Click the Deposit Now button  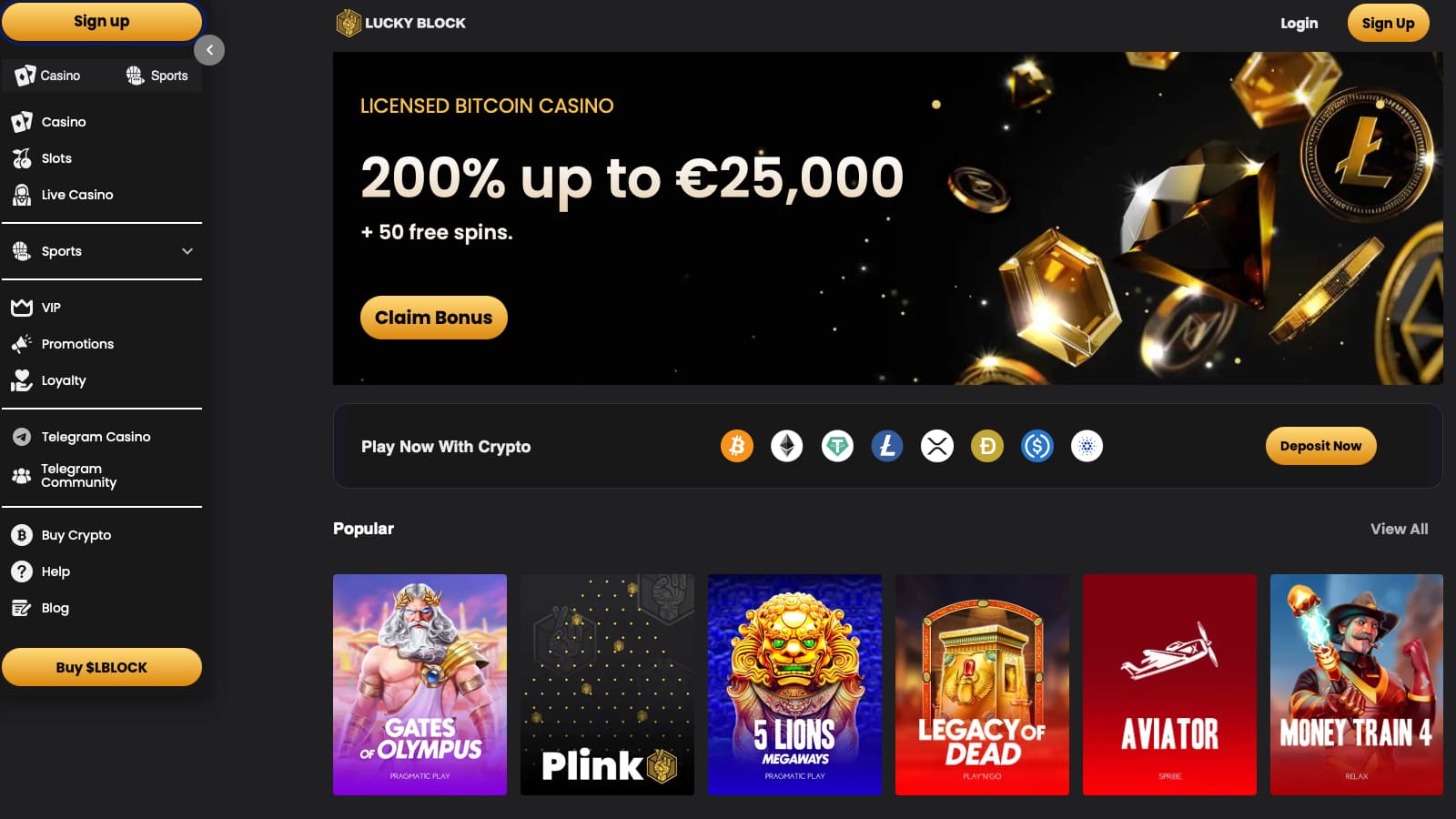pos(1320,446)
